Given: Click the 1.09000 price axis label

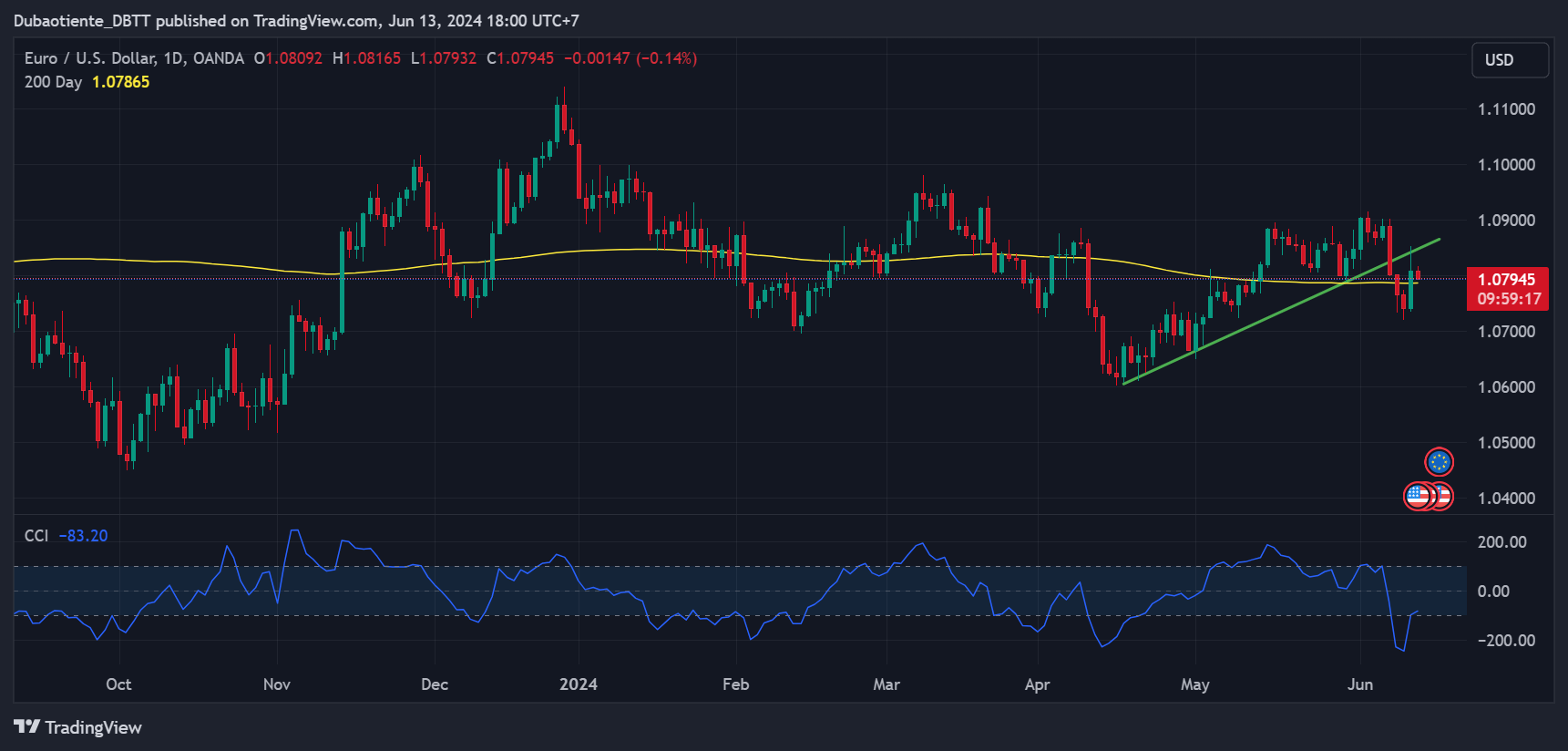Looking at the screenshot, I should 1506,221.
